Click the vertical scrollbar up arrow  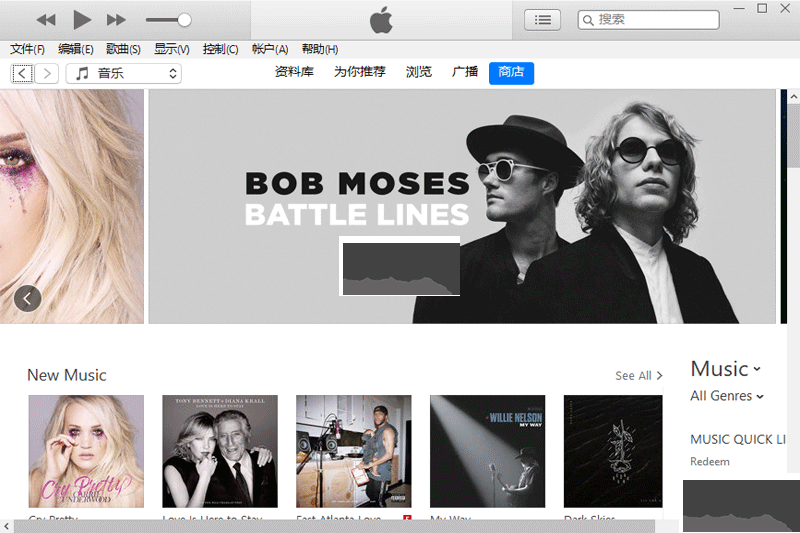pyautogui.click(x=793, y=97)
